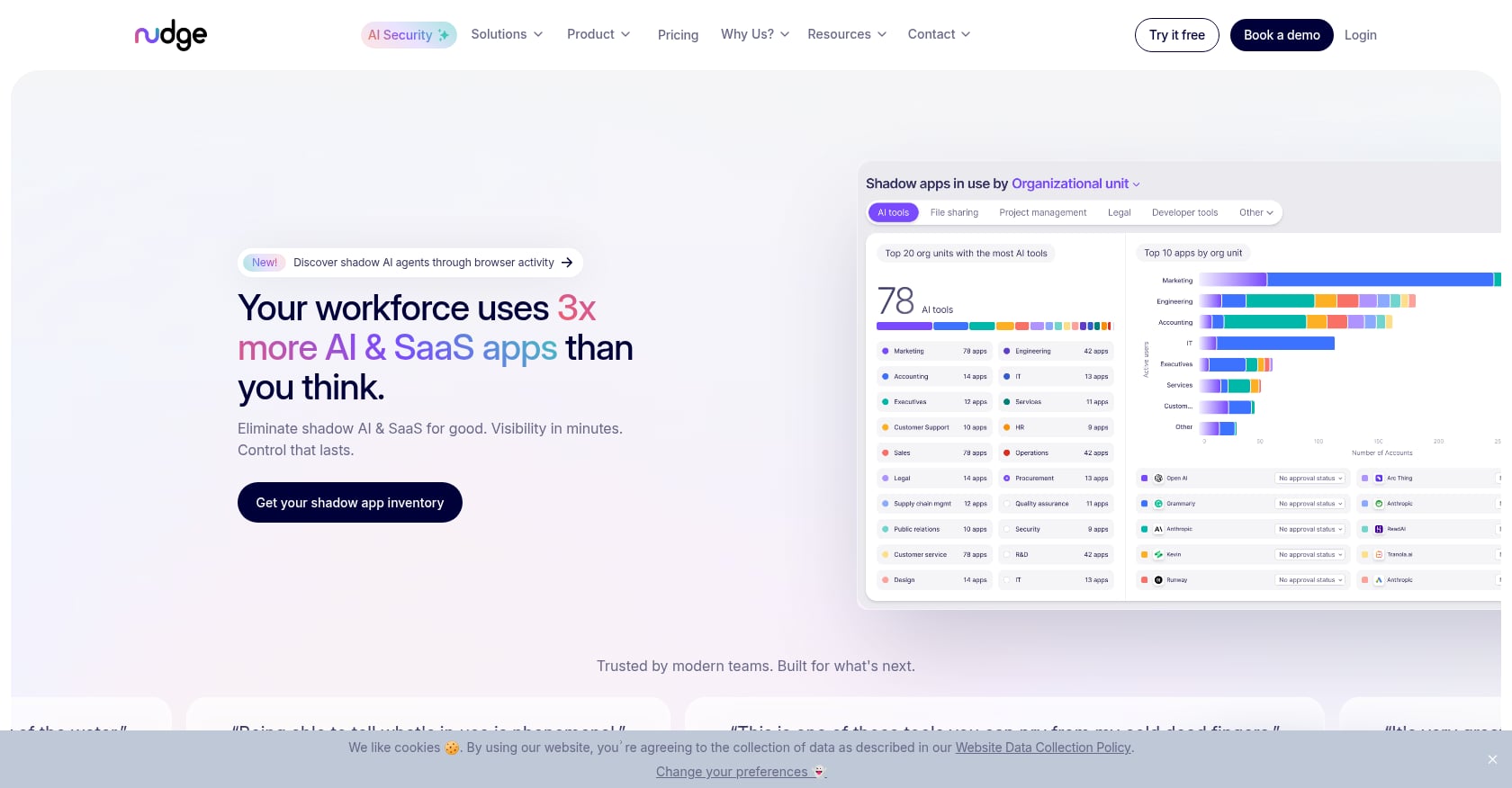
Task: Click the purple dot beside Marketing
Action: (886, 352)
